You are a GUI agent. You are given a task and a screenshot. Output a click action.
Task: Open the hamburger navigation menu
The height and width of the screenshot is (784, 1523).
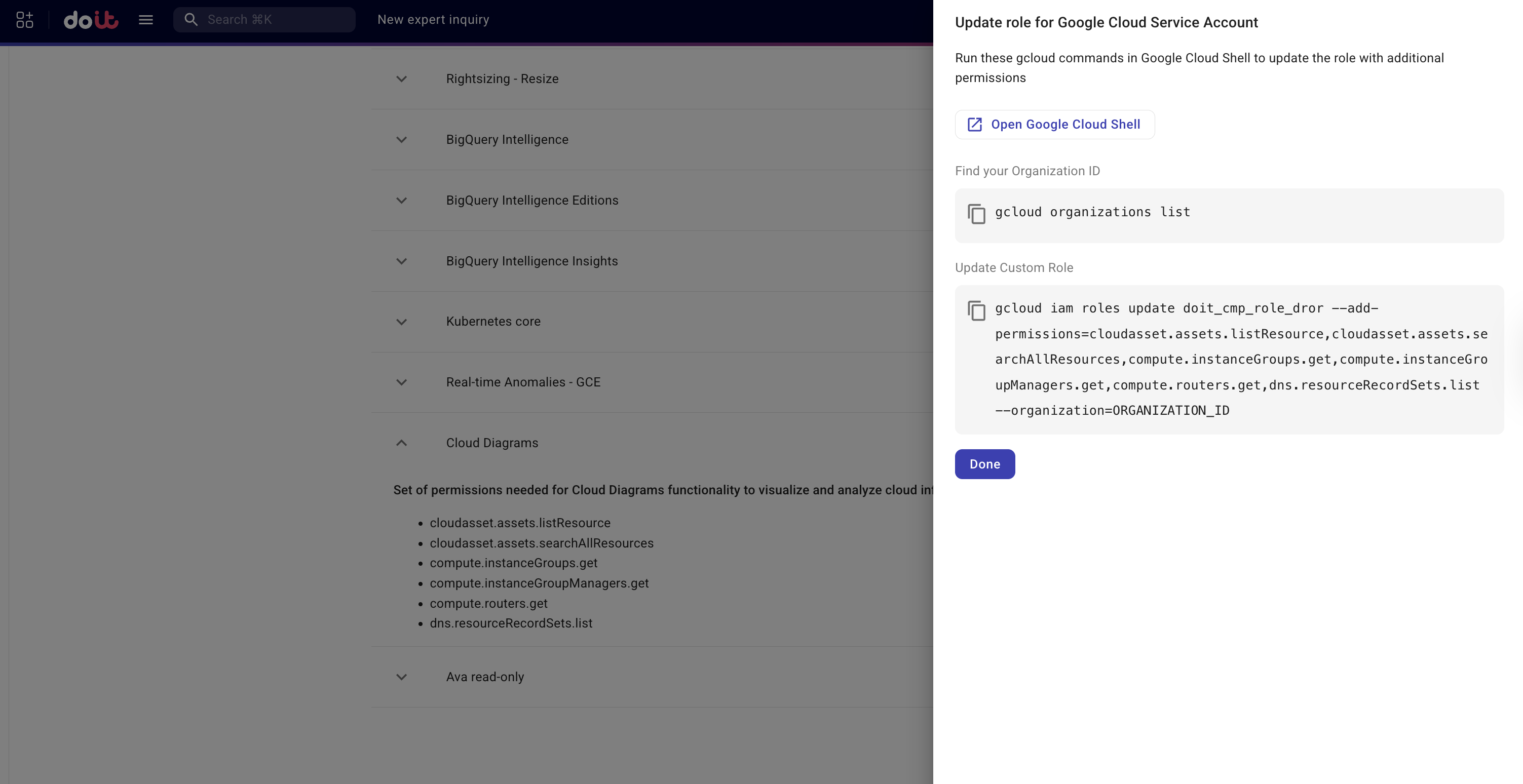[145, 20]
